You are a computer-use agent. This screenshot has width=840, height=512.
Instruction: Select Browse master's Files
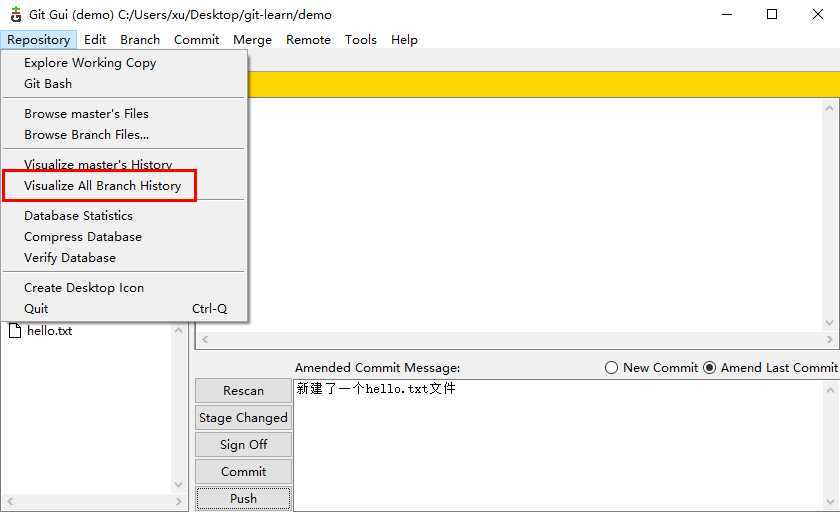pos(124,114)
